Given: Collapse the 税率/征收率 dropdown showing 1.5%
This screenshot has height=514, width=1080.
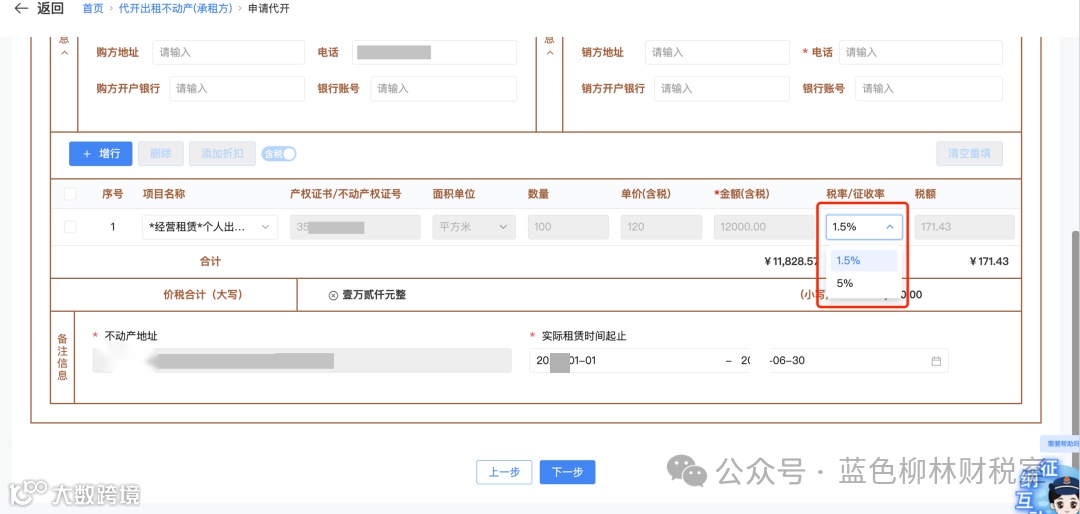Looking at the screenshot, I should click(864, 227).
